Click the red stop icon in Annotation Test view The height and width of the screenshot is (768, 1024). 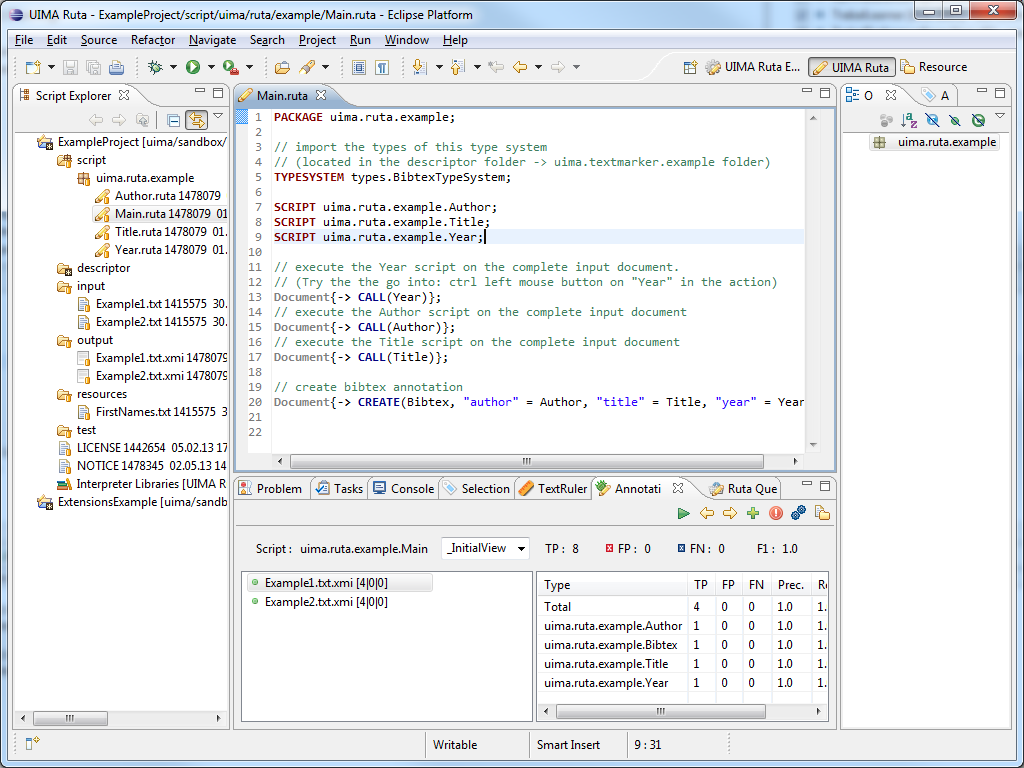[x=776, y=513]
